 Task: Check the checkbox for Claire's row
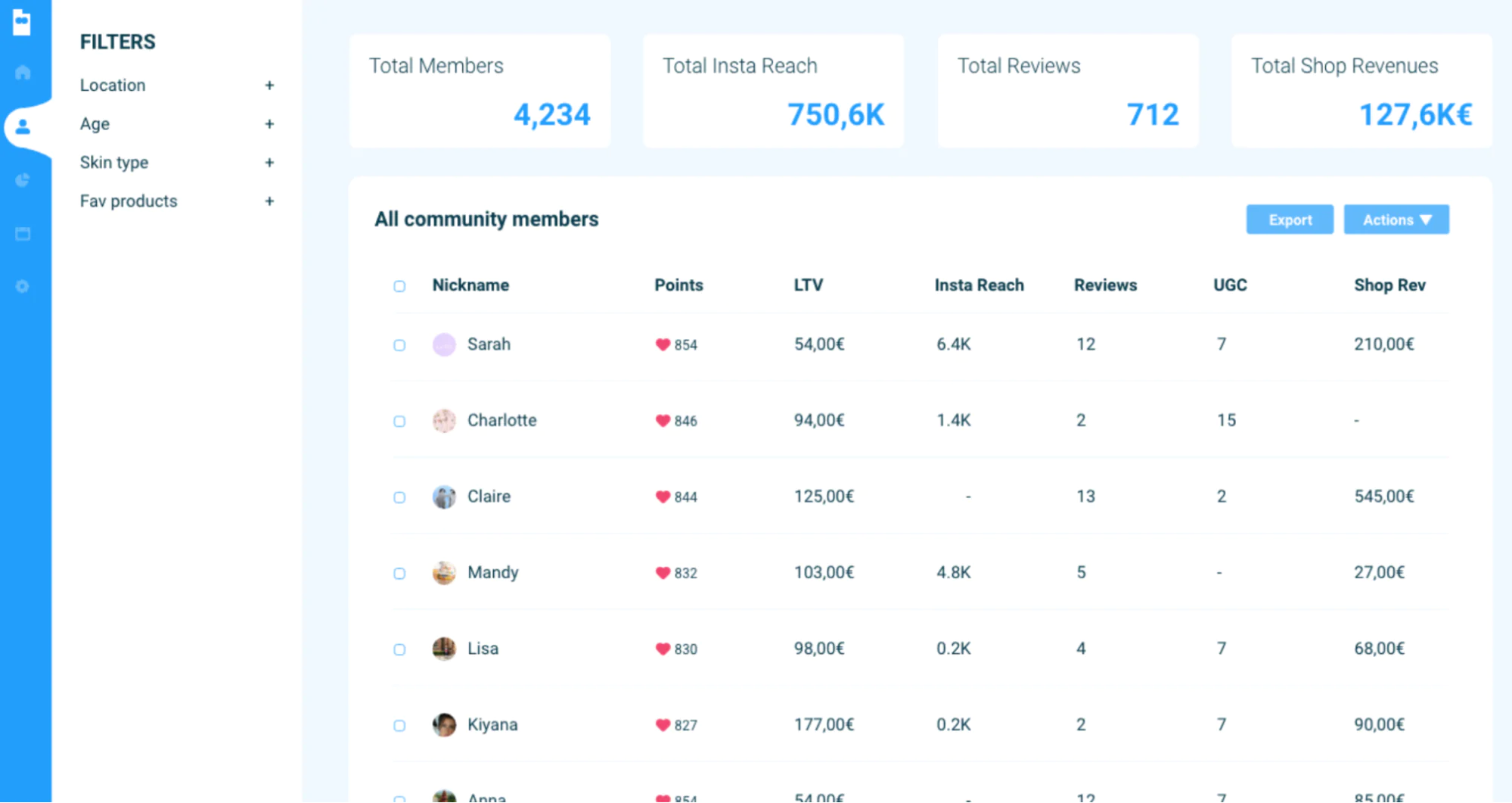coord(399,497)
